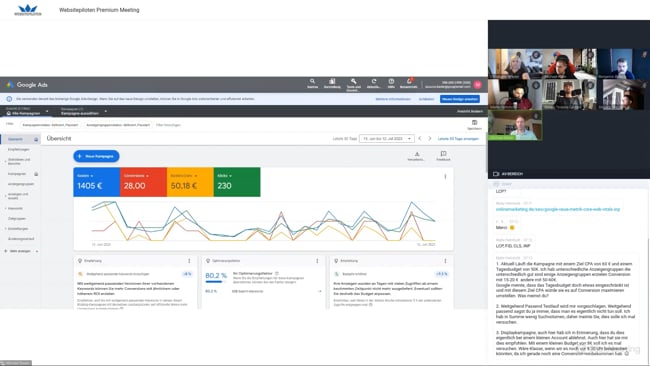Select Anzeigengruppen in the left sidebar

tap(21, 184)
